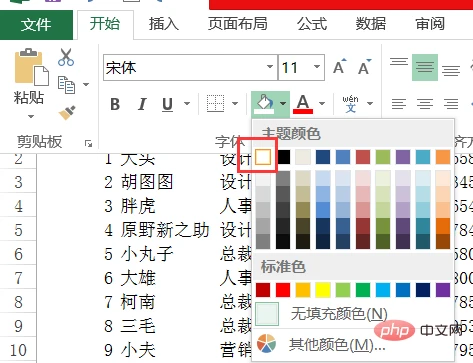Click the Cut scissors icon
473x363 pixels.
[x=66, y=57]
